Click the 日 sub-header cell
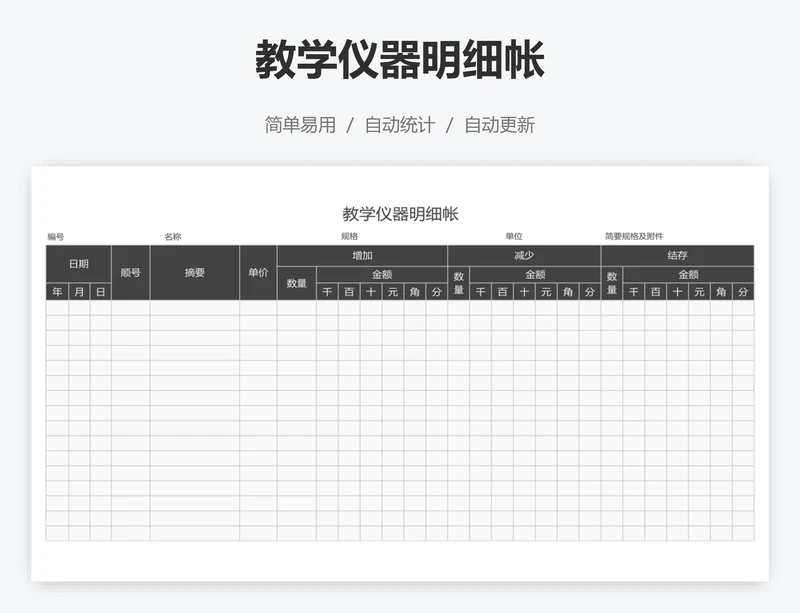Image resolution: width=800 pixels, height=613 pixels. click(x=101, y=291)
